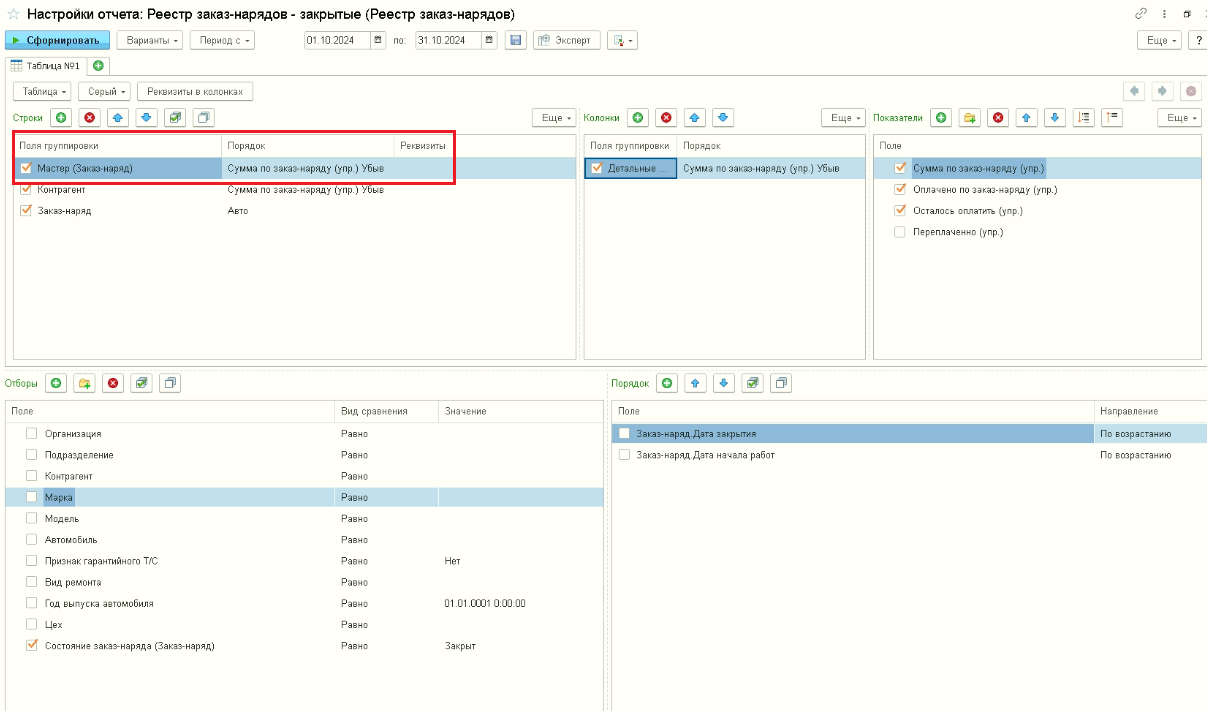Screen dimensions: 1207x711
Task: Open the top-right Еще menu
Action: point(1159,40)
